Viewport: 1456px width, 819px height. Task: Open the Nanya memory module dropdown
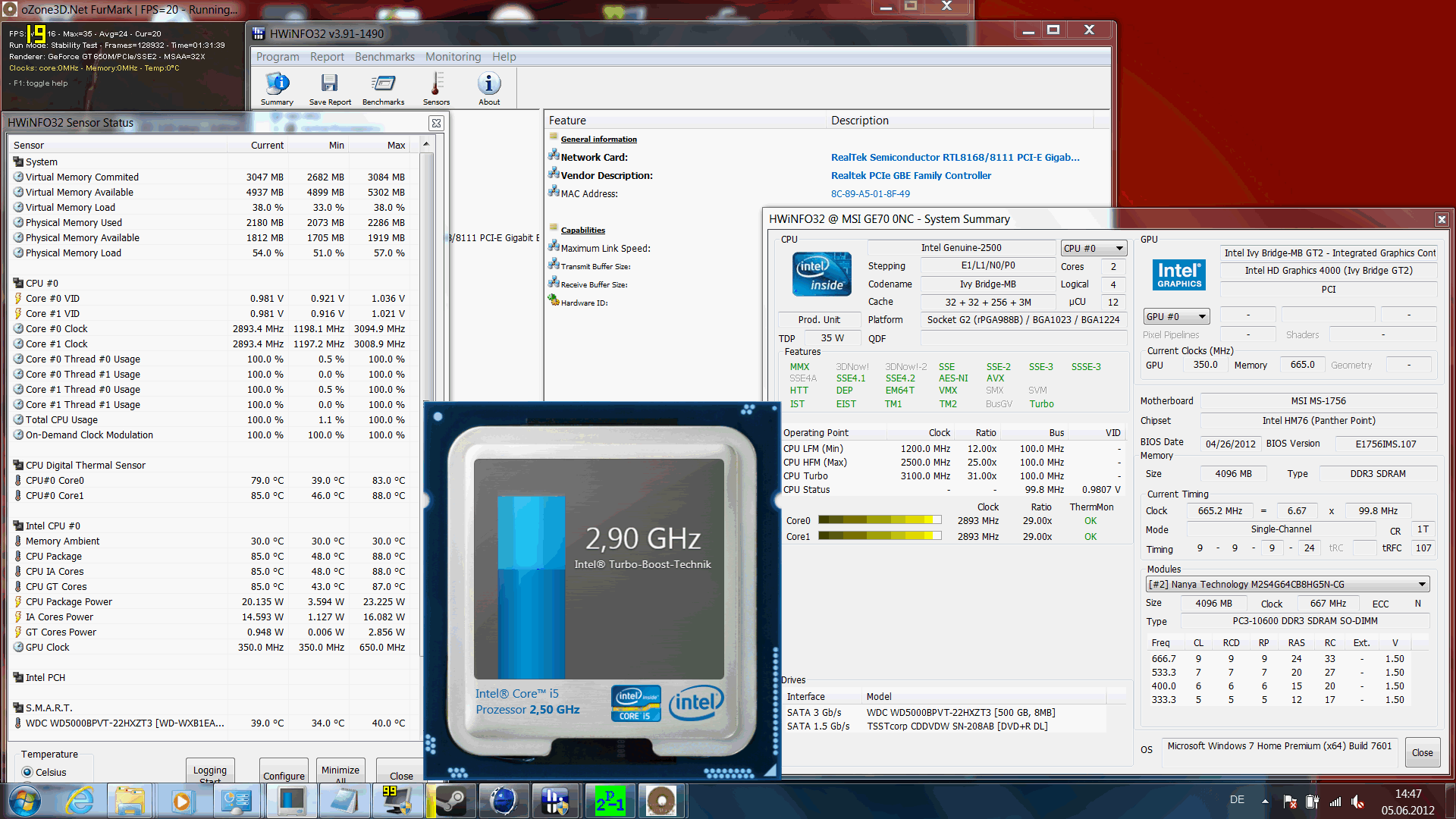pos(1287,584)
